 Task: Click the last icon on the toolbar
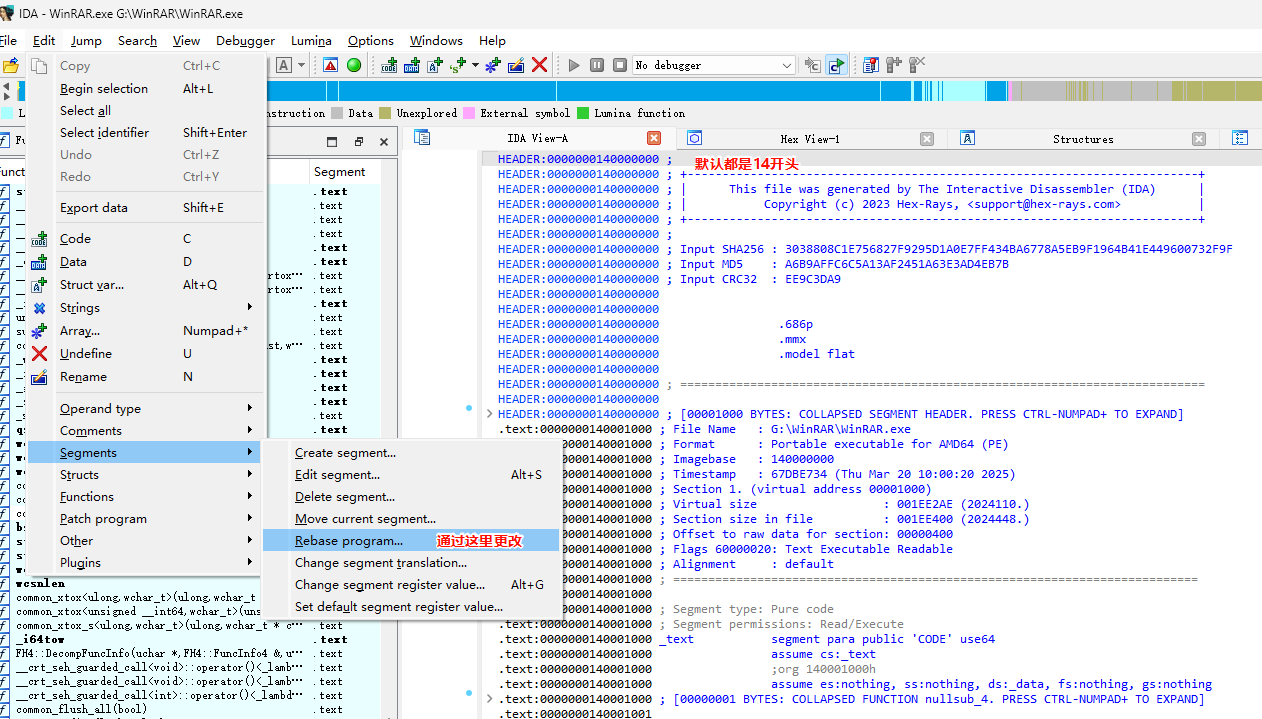coord(917,65)
